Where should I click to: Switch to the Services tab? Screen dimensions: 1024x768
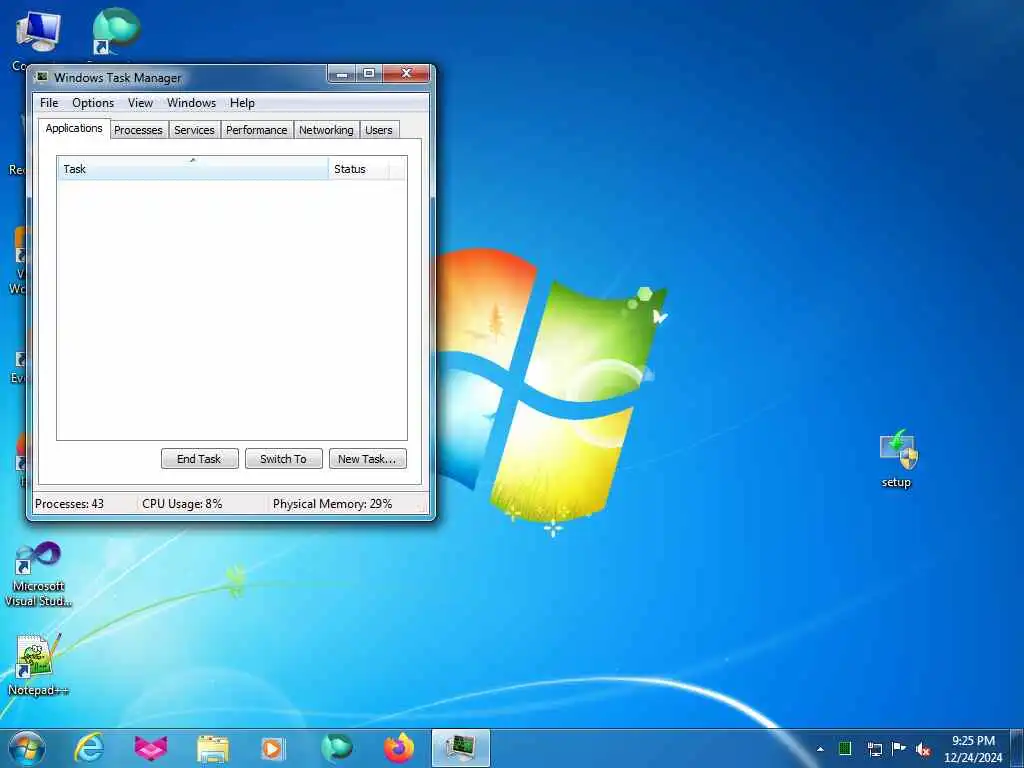coord(194,130)
